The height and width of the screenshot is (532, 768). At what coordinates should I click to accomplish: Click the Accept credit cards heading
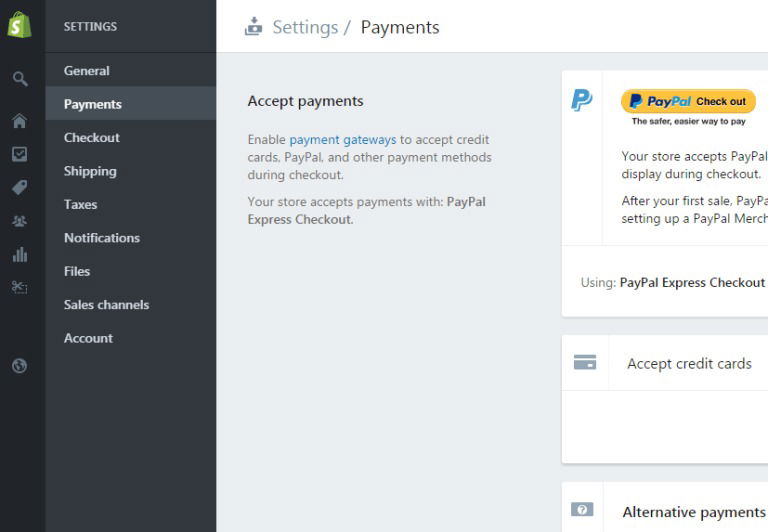coord(689,363)
